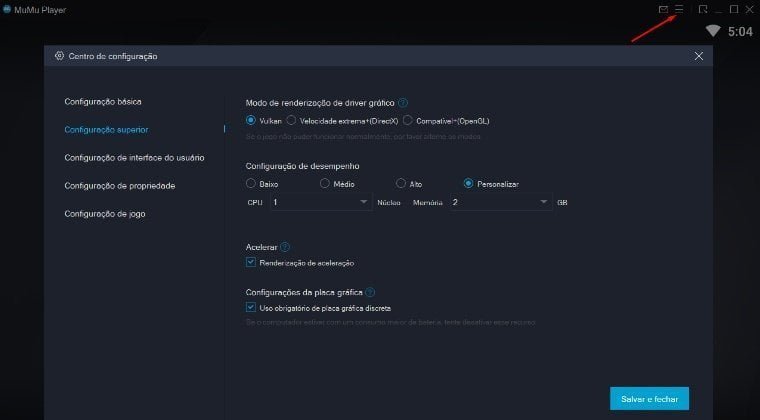Viewport: 760px width, 420px height.
Task: Click the MuMu Player logo icon
Action: click(x=7, y=9)
